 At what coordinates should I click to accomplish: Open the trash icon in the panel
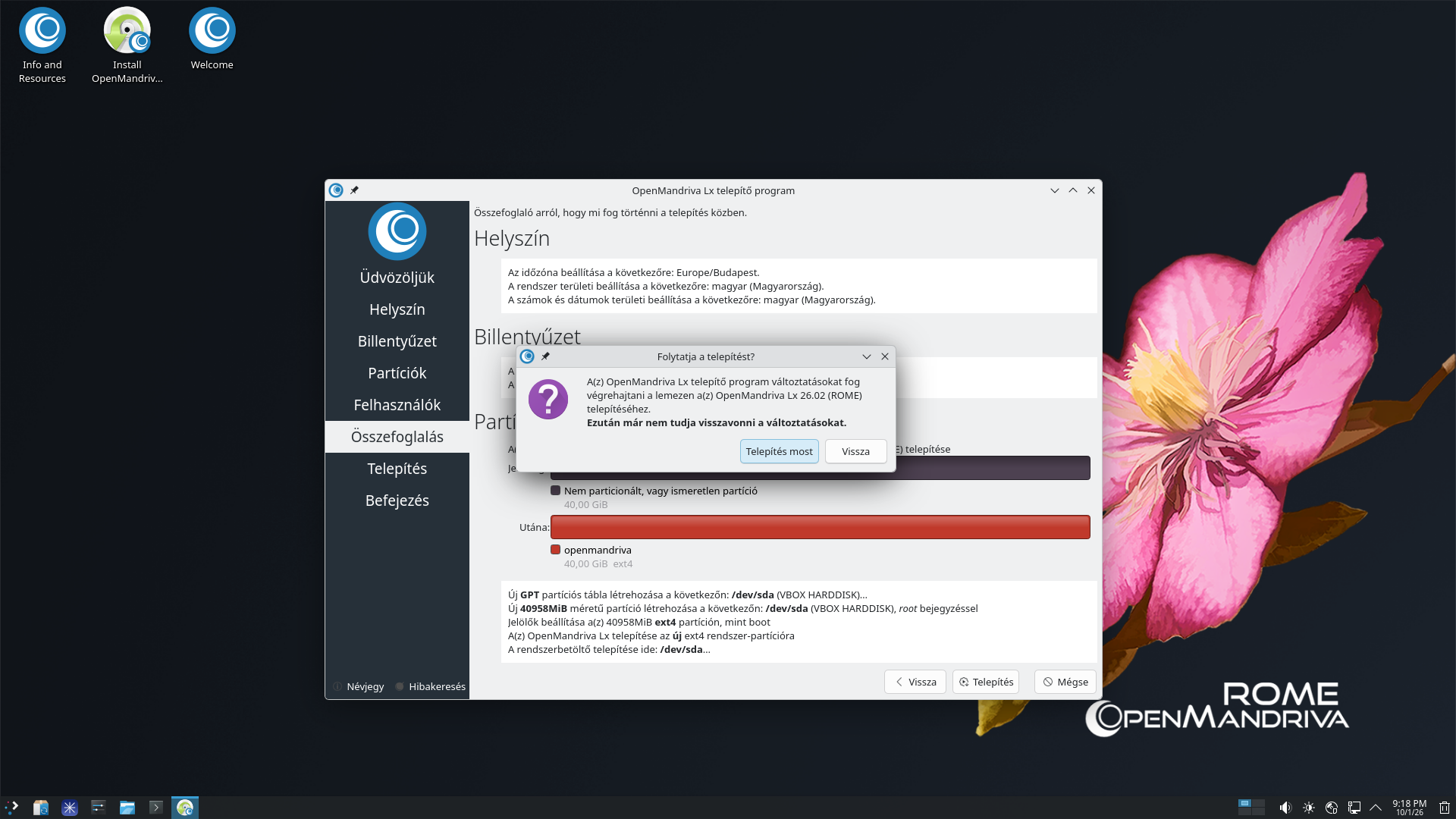(1445, 808)
